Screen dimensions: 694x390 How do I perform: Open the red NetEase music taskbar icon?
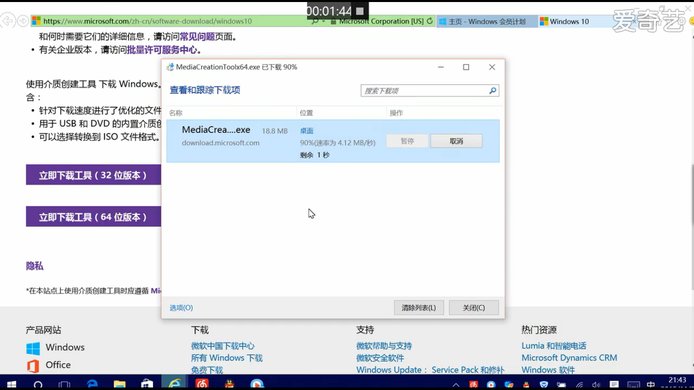202,383
